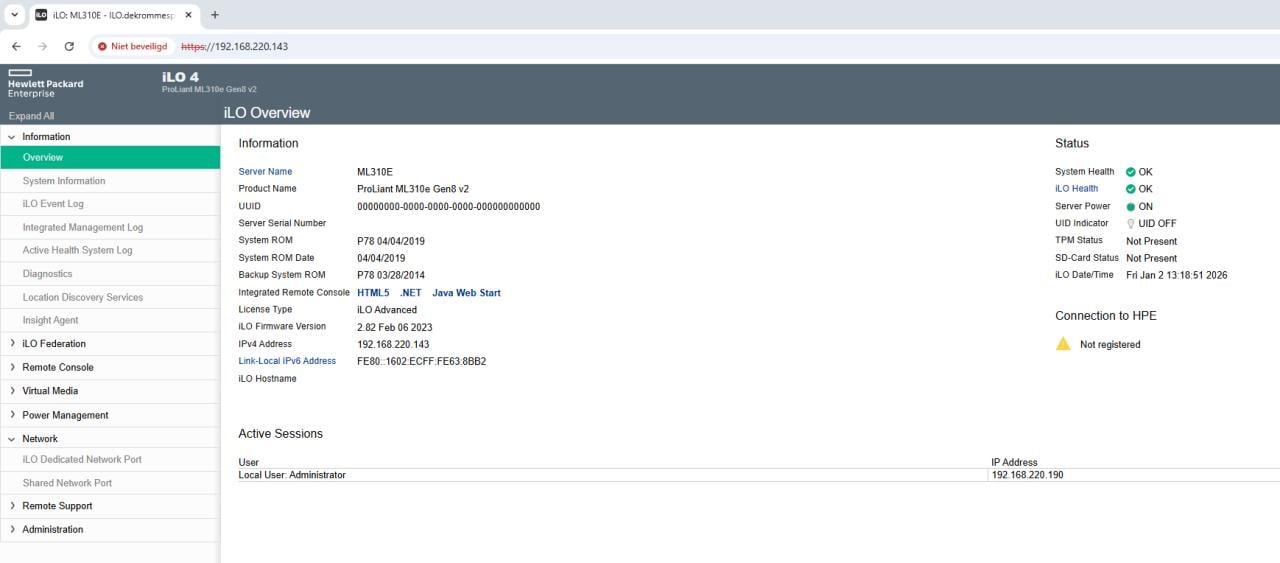The image size is (1280, 563).
Task: Click the UUID zeros value
Action: pyautogui.click(x=448, y=207)
